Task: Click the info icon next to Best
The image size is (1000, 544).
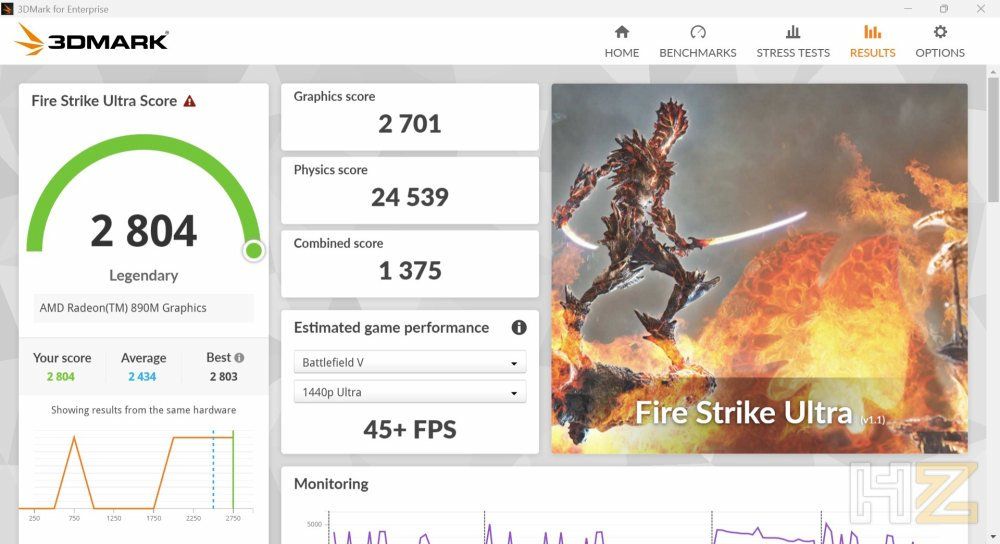Action: (239, 358)
